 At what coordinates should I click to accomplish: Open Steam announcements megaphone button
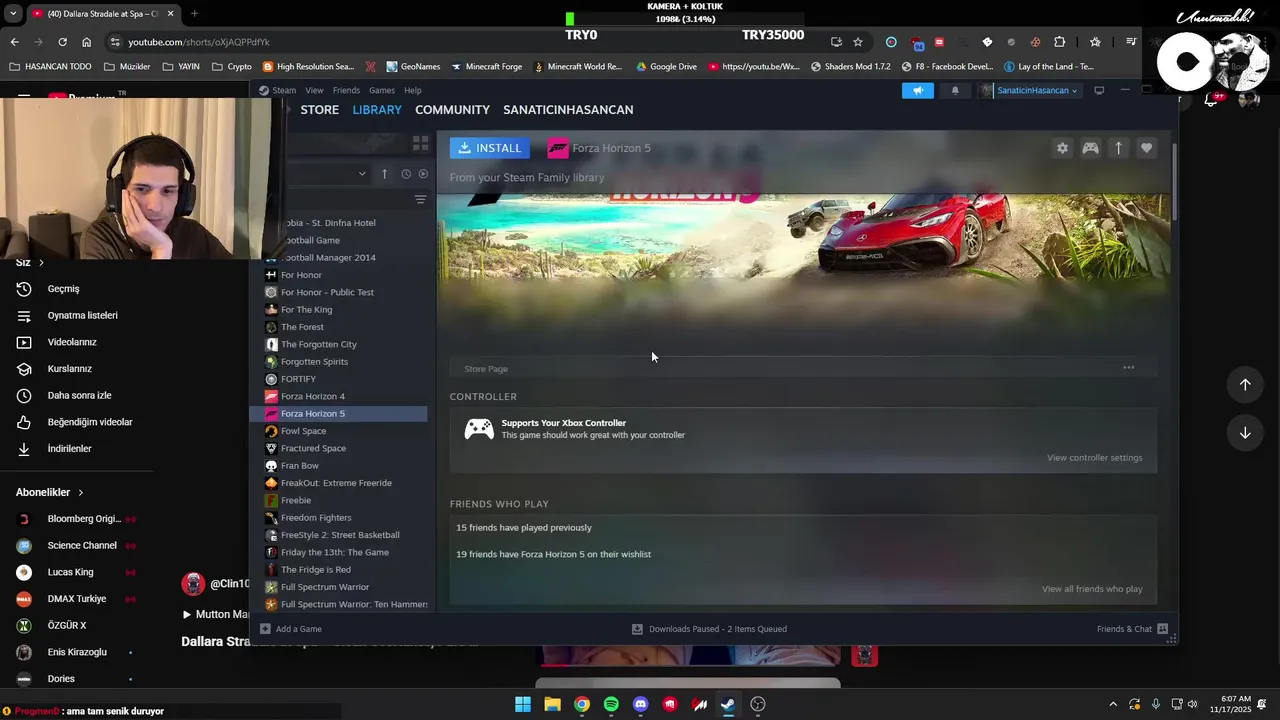click(917, 90)
